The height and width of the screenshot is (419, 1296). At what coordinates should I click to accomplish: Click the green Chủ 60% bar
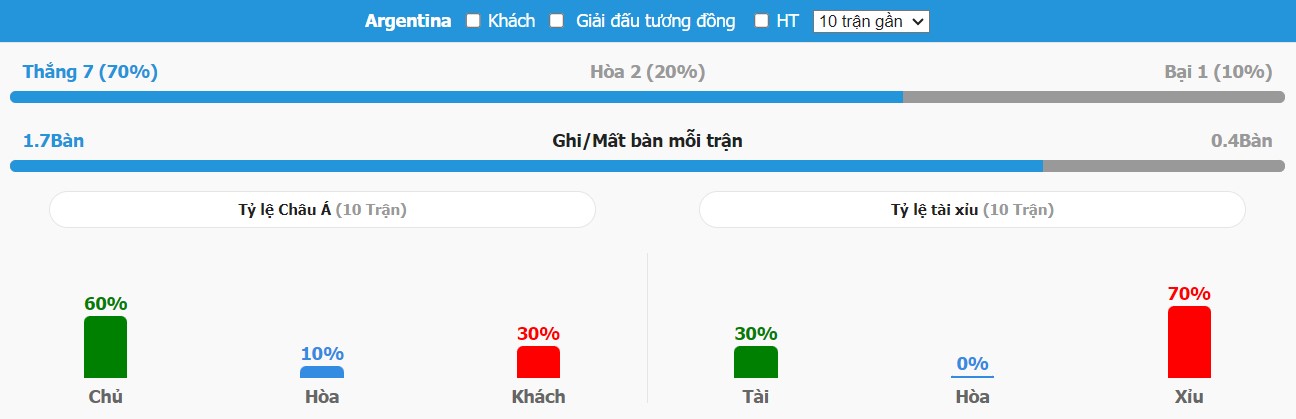105,347
